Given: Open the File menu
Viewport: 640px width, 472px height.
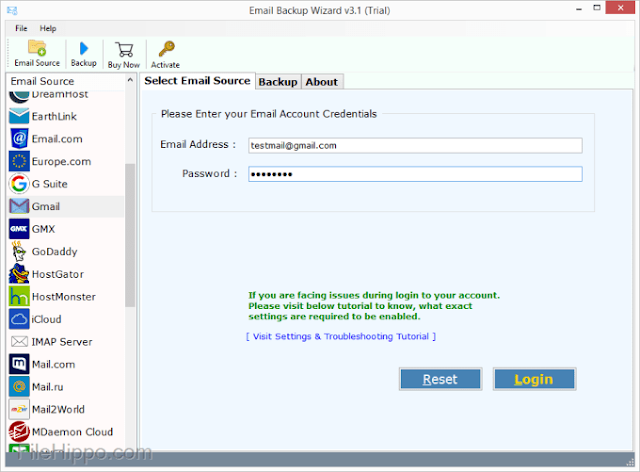Looking at the screenshot, I should (21, 29).
